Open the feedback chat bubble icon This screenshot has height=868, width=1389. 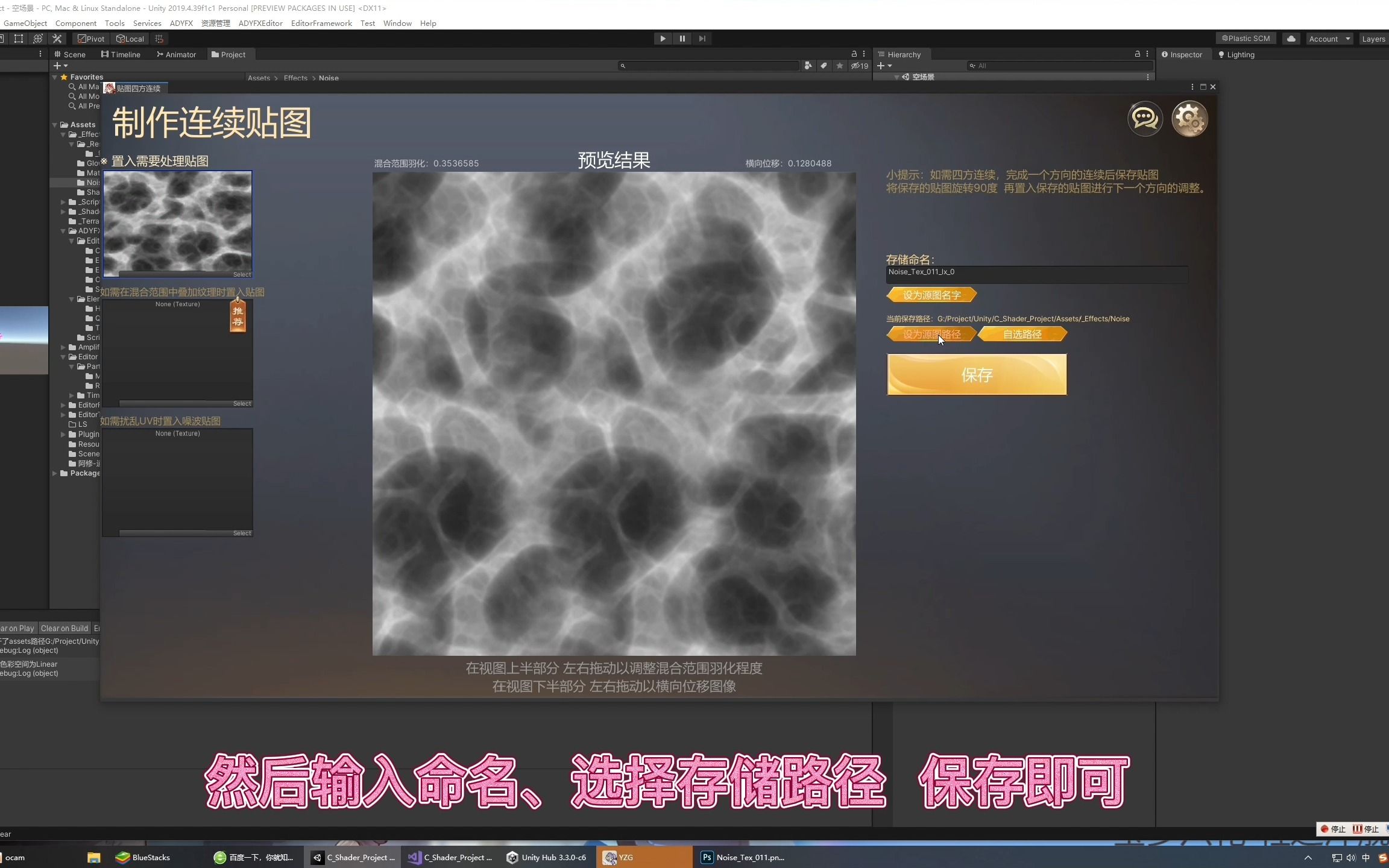(1144, 118)
